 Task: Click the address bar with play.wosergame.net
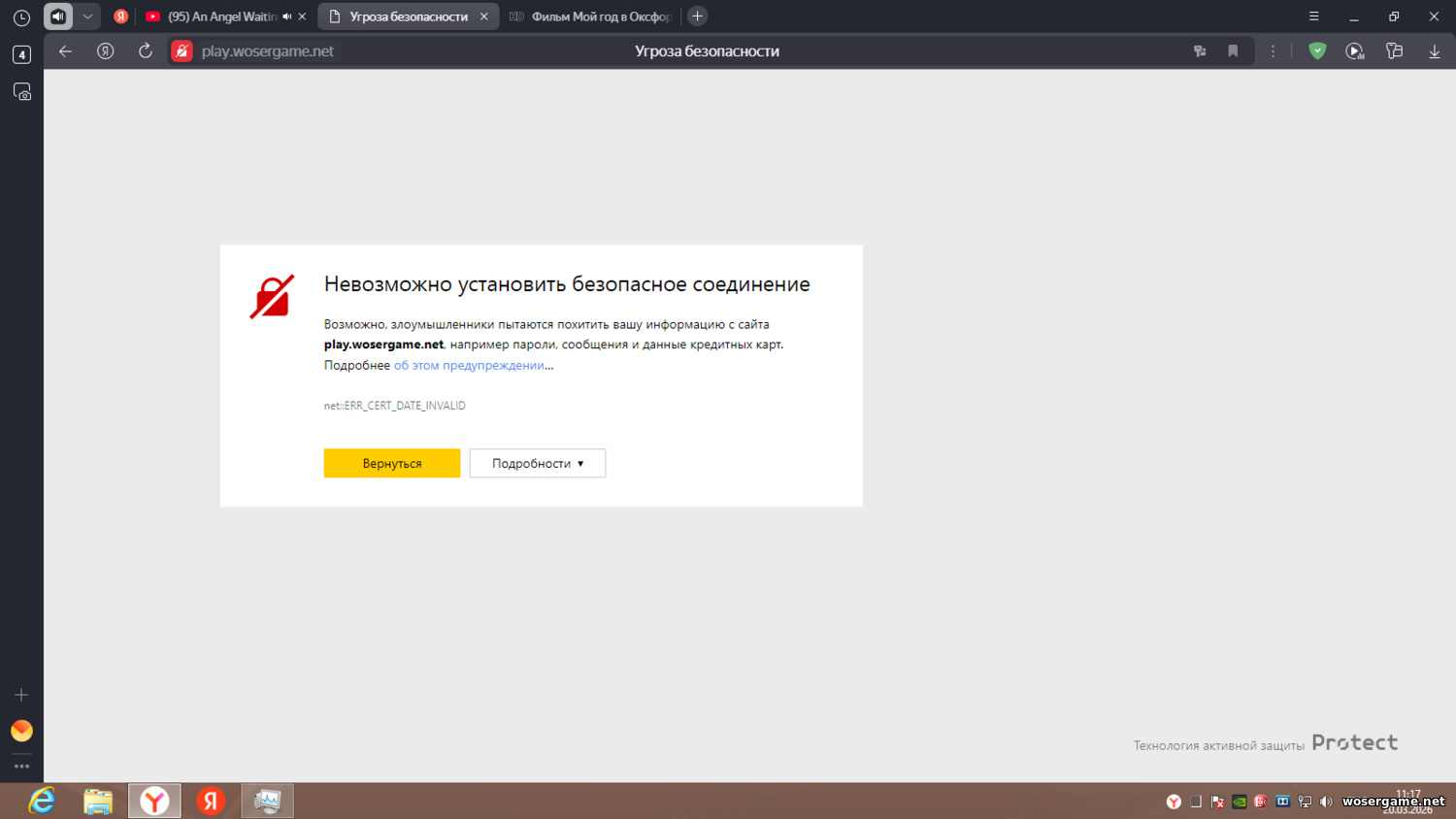[x=268, y=51]
